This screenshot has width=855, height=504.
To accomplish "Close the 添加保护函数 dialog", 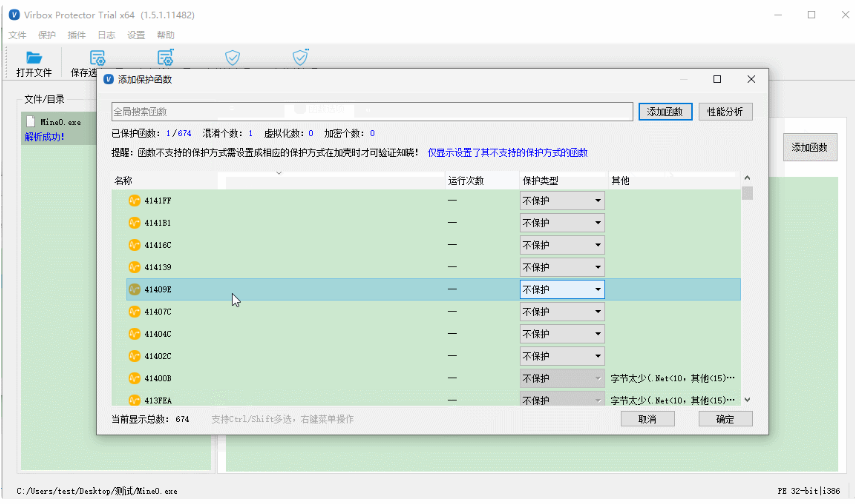I will (751, 79).
